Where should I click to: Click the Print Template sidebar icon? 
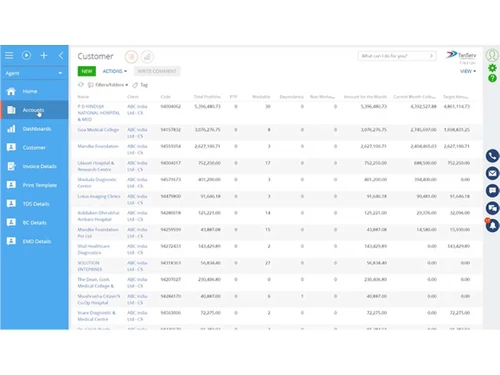click(x=11, y=185)
